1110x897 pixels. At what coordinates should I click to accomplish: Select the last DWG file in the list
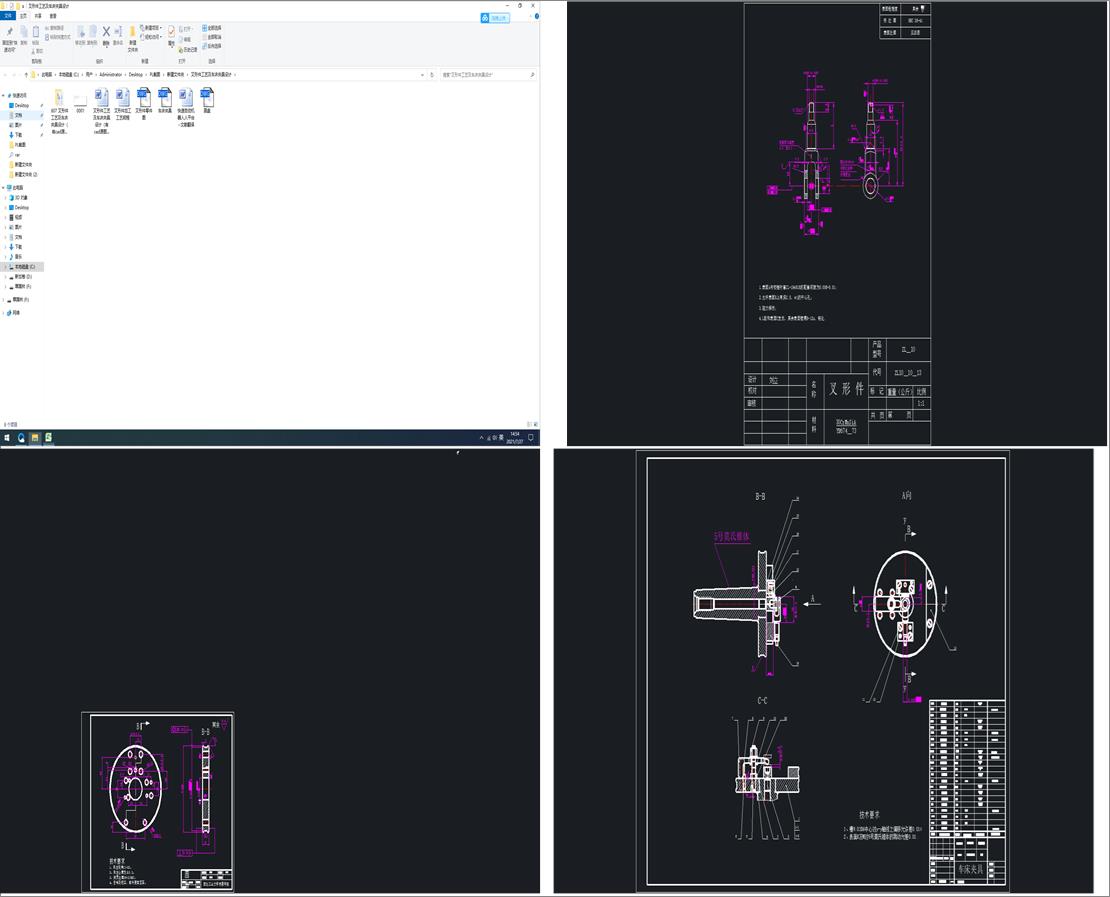[x=207, y=98]
